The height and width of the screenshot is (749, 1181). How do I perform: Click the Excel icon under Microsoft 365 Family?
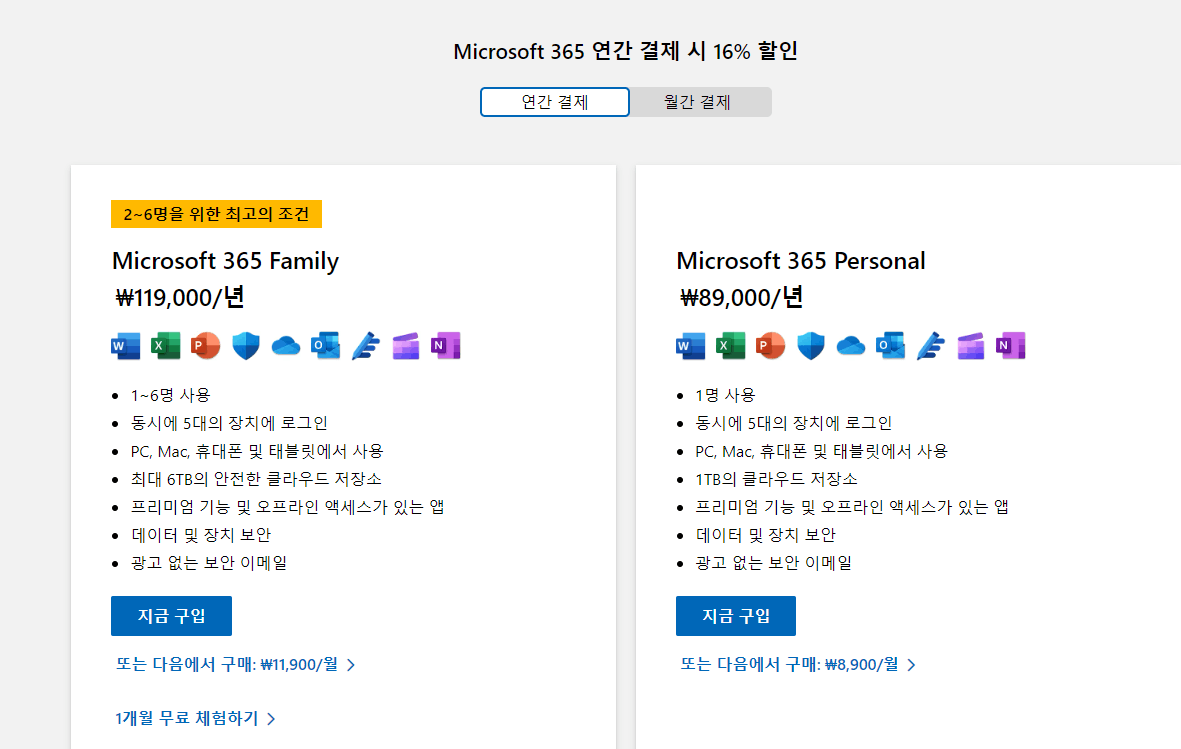click(166, 346)
